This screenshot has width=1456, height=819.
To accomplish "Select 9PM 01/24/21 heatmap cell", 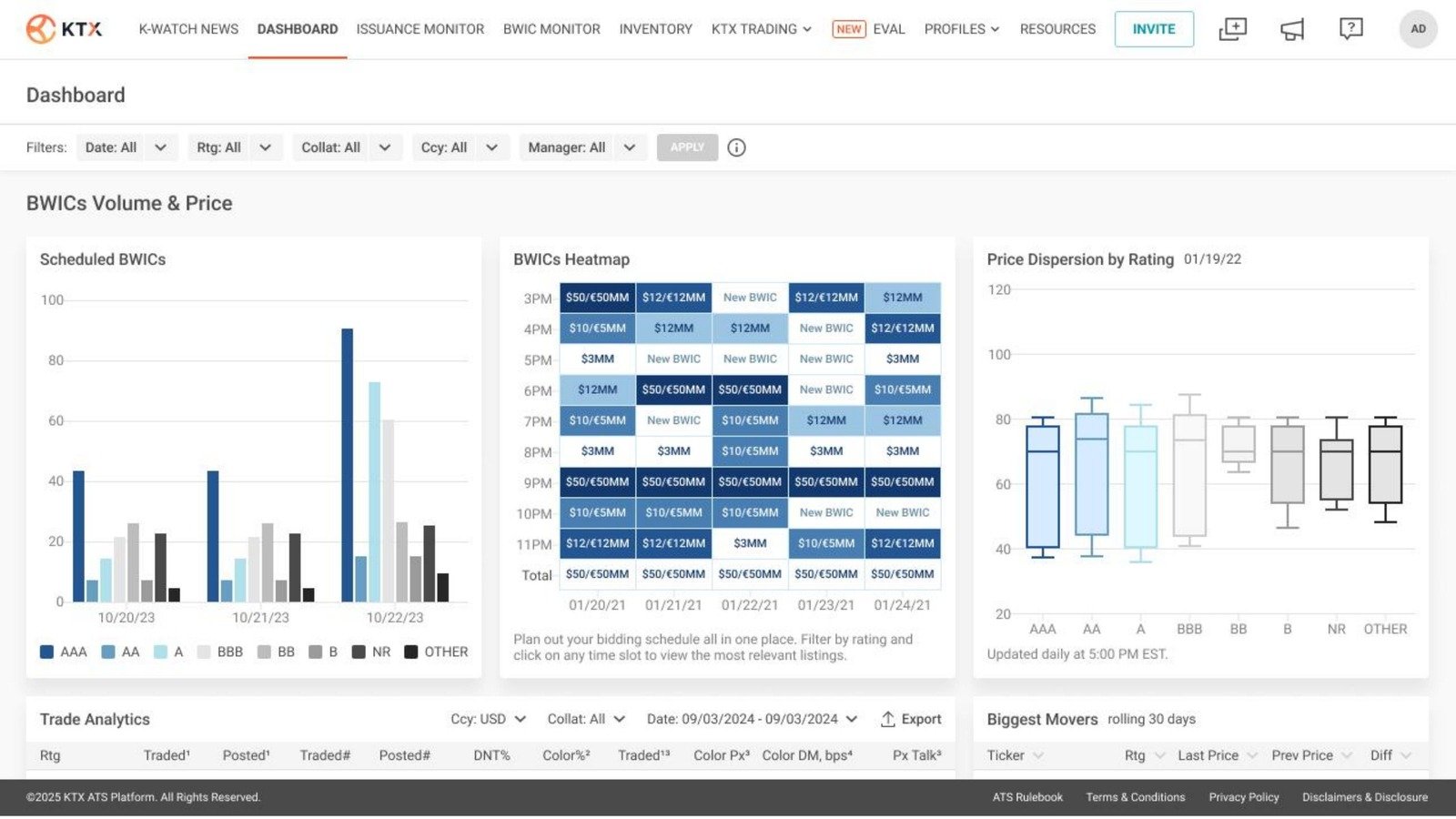I will pos(903,482).
